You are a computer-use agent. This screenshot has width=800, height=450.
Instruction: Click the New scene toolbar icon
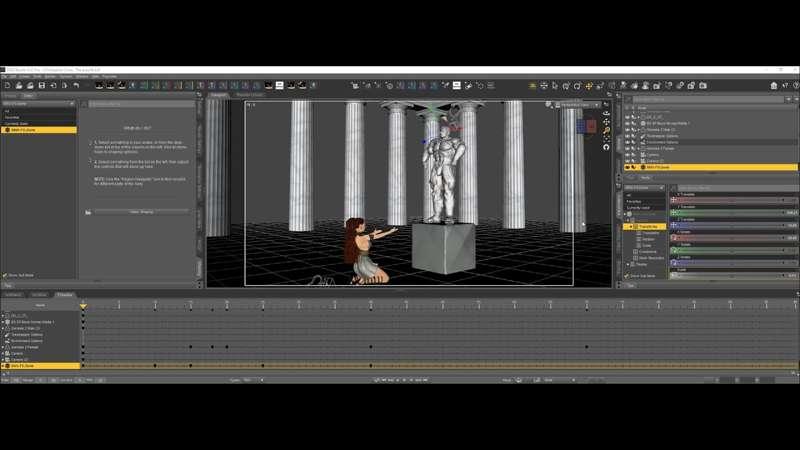click(x=7, y=86)
